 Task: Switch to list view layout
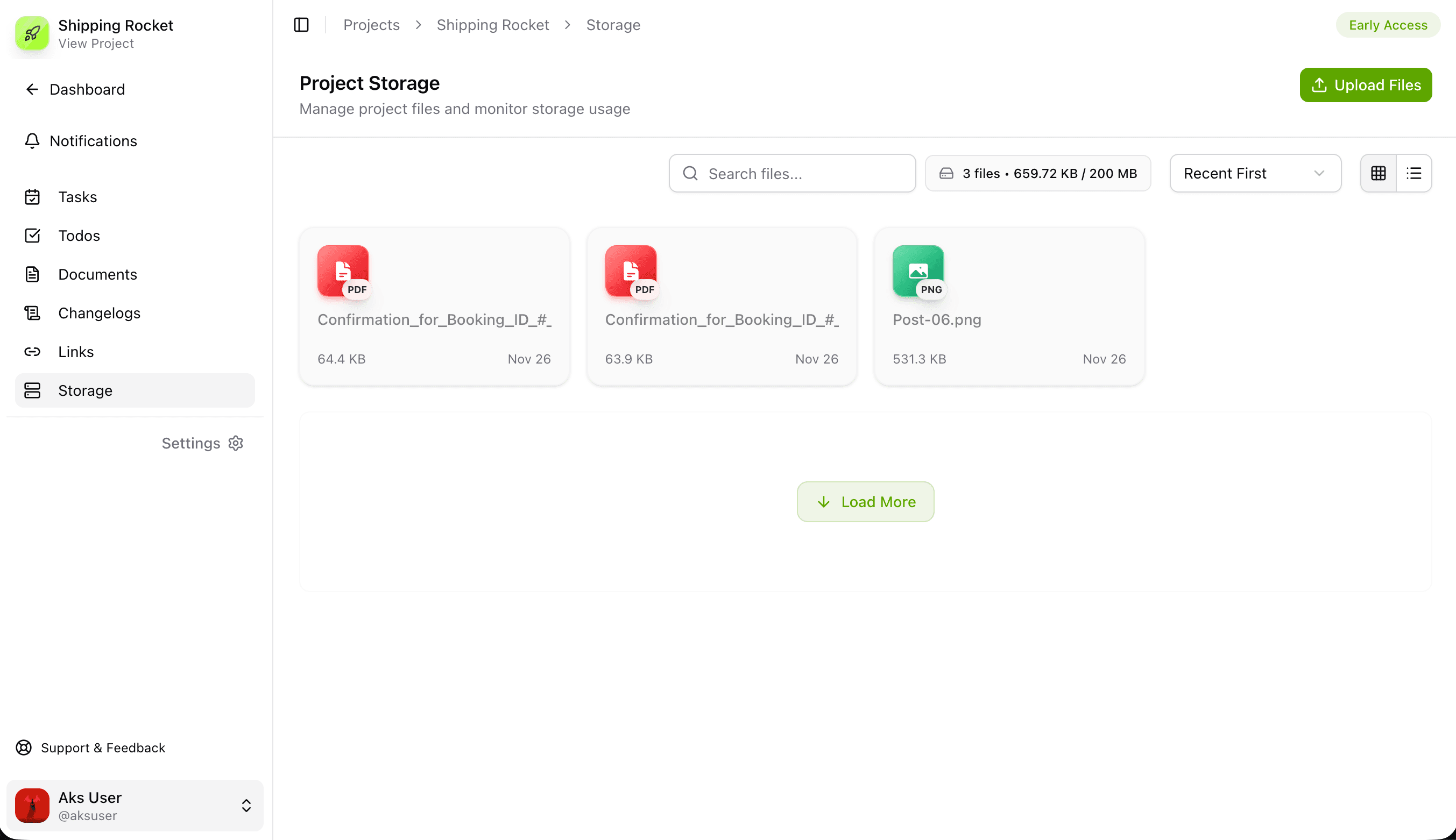click(x=1414, y=173)
